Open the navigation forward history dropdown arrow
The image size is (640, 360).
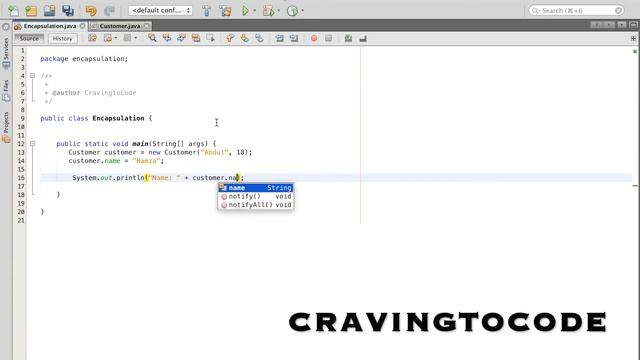[x=136, y=38]
